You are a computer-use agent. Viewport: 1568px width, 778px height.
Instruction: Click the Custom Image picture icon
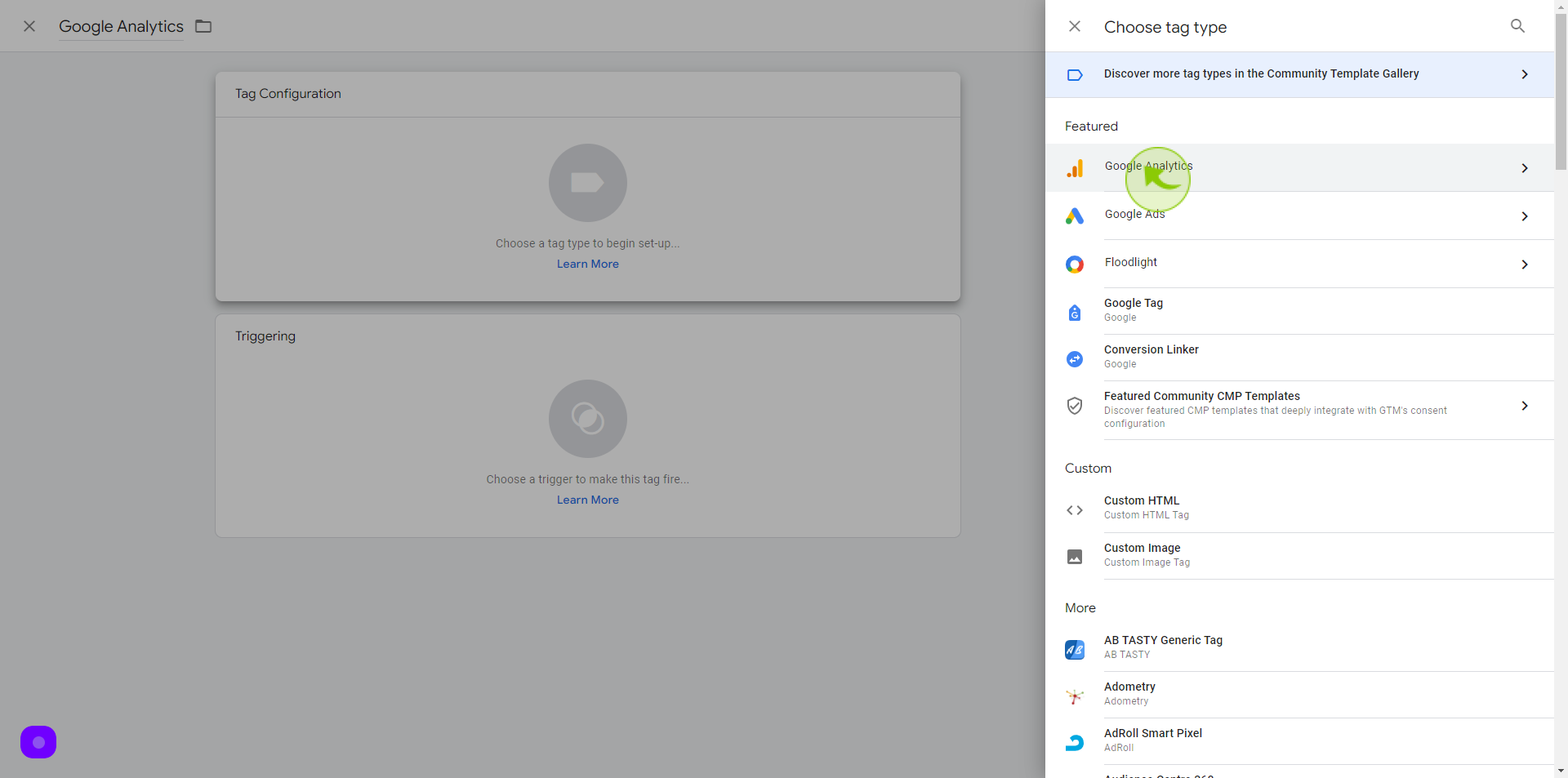point(1075,557)
